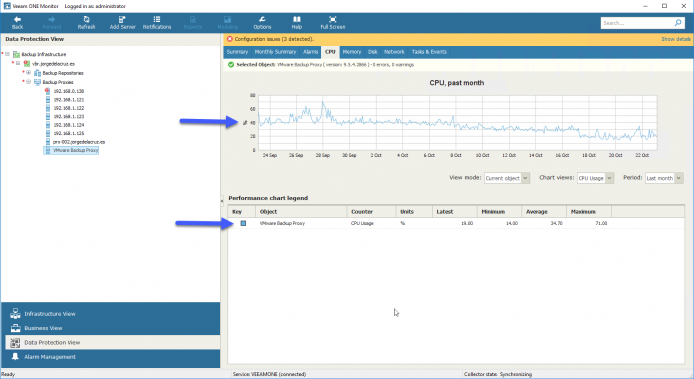
Task: Open the Add Server toolbar icon
Action: tap(122, 19)
